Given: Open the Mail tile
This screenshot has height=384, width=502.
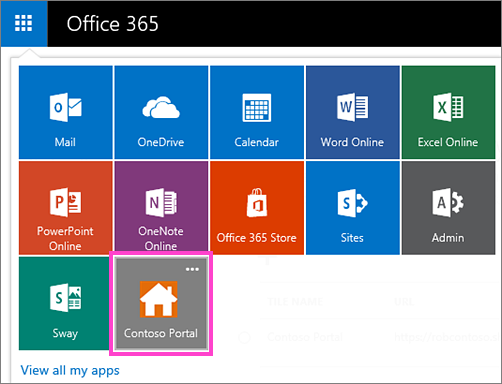Looking at the screenshot, I should [66, 112].
